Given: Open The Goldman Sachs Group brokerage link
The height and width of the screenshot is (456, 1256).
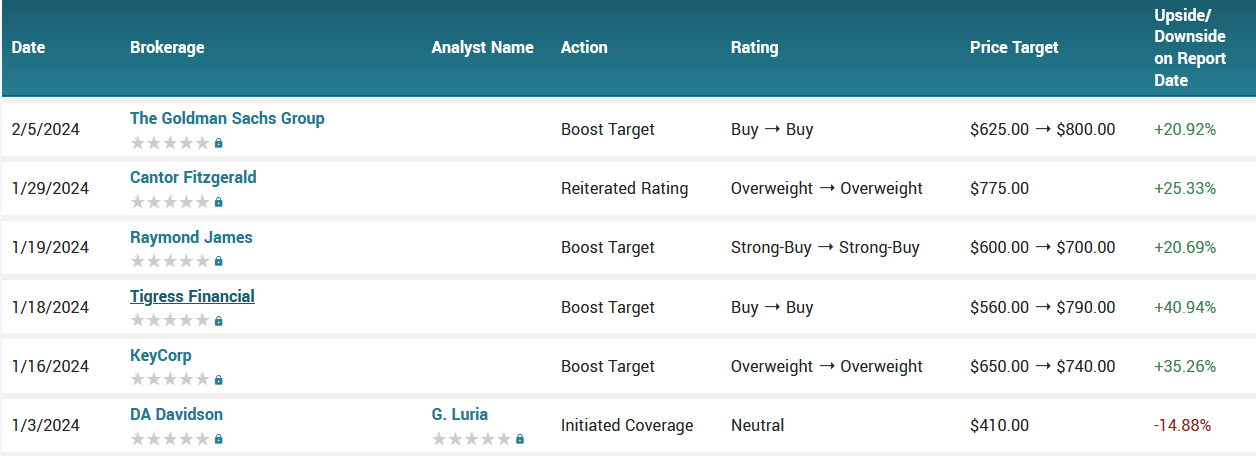Looking at the screenshot, I should tap(227, 118).
